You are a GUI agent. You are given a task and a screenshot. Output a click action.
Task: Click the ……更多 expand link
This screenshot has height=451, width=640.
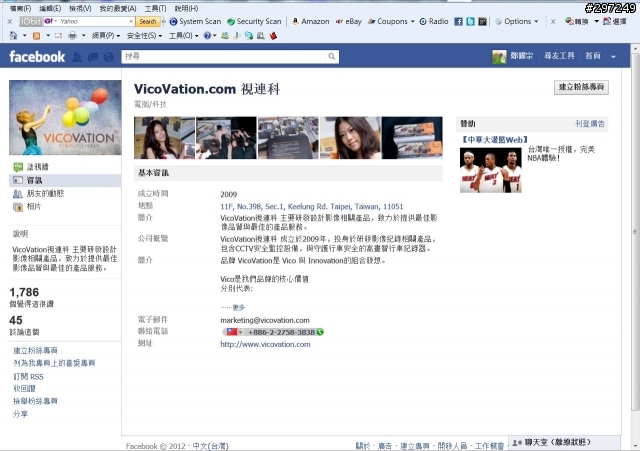pyautogui.click(x=232, y=307)
